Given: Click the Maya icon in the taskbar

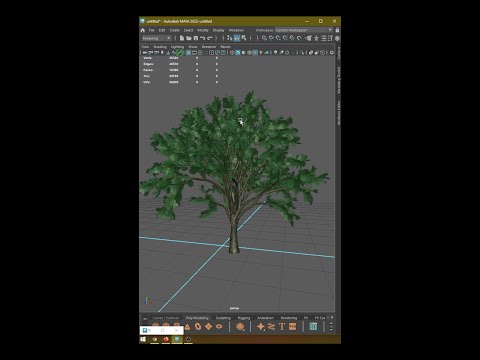Looking at the screenshot, I should tap(177, 339).
